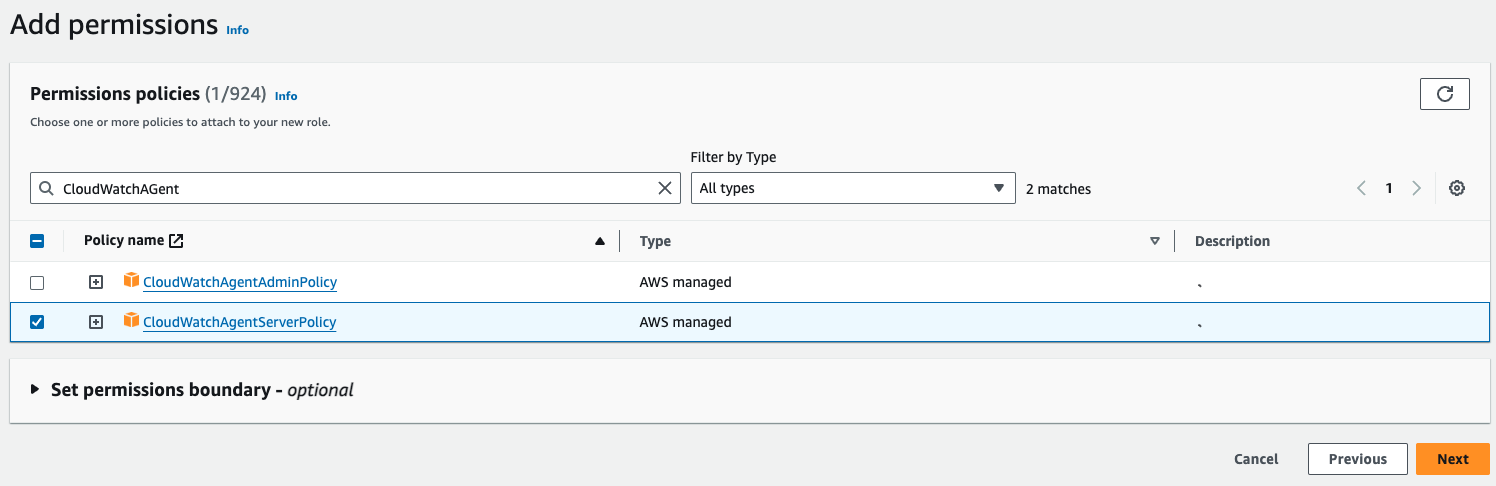This screenshot has width=1496, height=486.
Task: Go to previous page arrow
Action: [x=1361, y=188]
